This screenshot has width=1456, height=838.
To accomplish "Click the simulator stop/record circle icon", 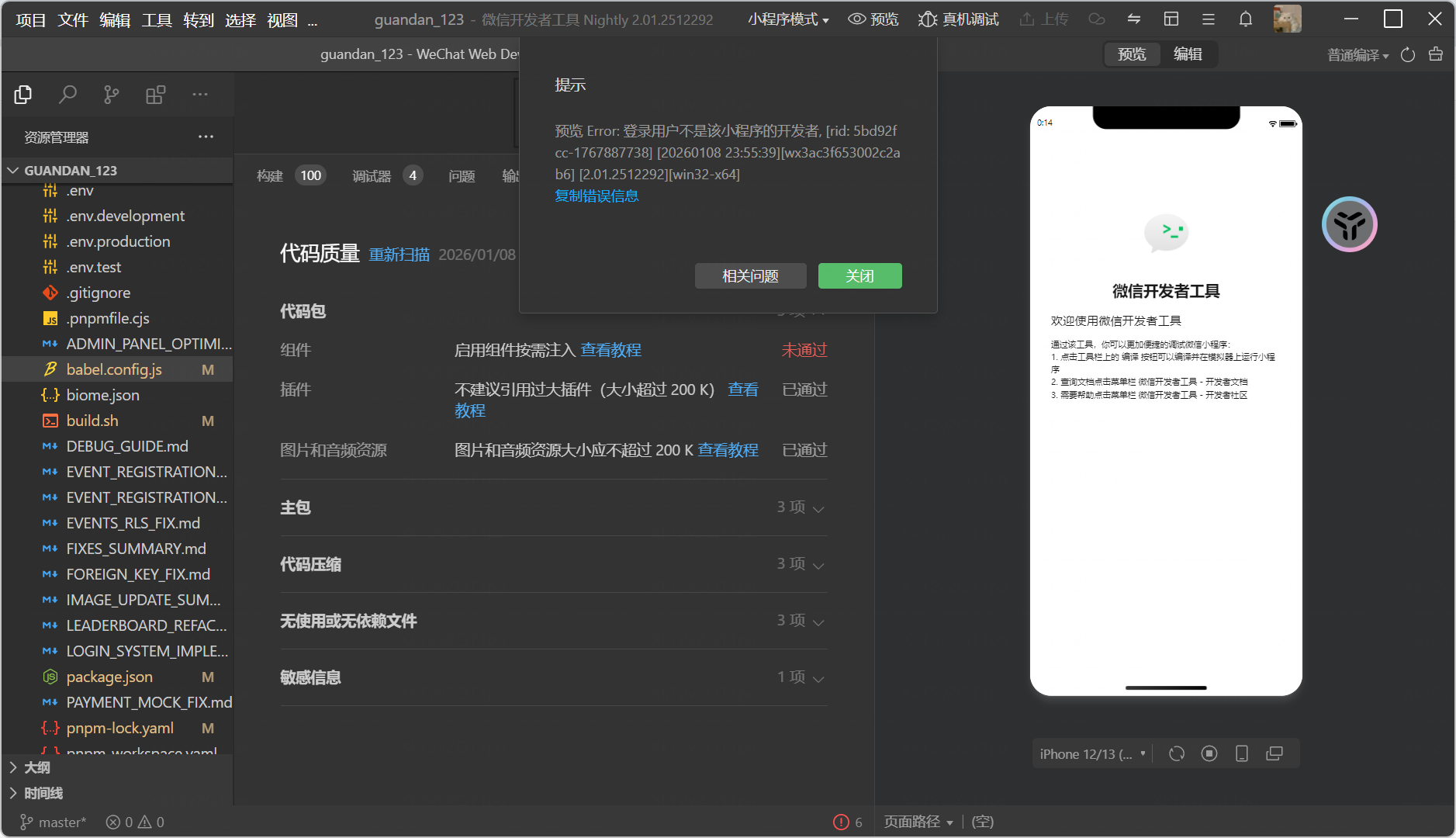I will (1209, 753).
